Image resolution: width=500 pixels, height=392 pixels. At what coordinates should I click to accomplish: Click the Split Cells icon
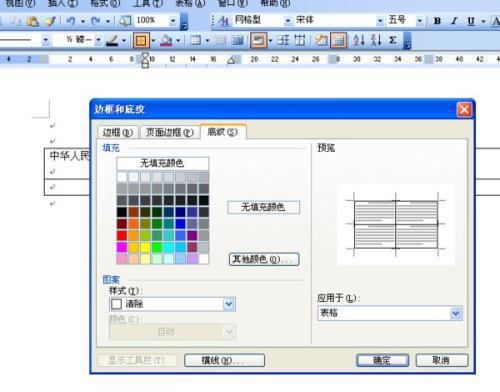point(237,41)
